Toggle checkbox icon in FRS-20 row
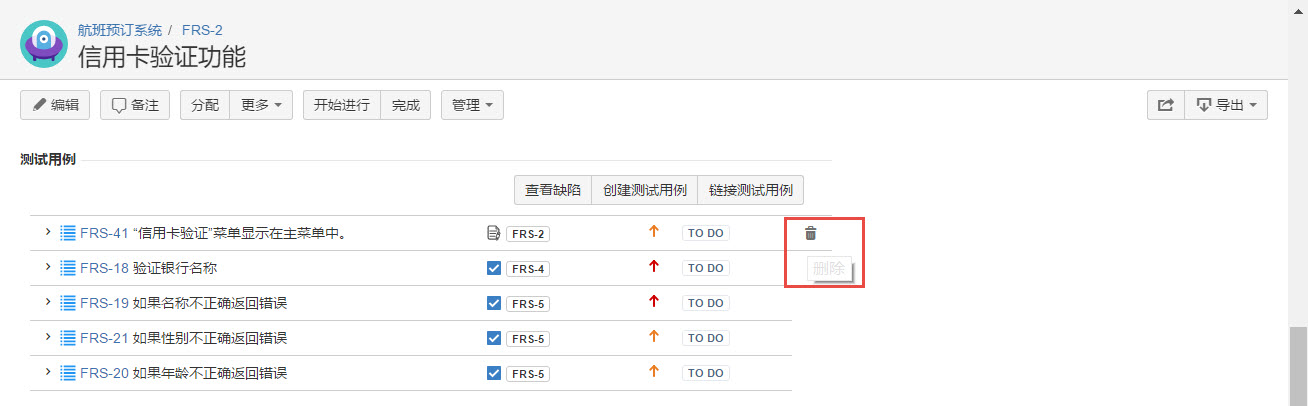 point(493,373)
